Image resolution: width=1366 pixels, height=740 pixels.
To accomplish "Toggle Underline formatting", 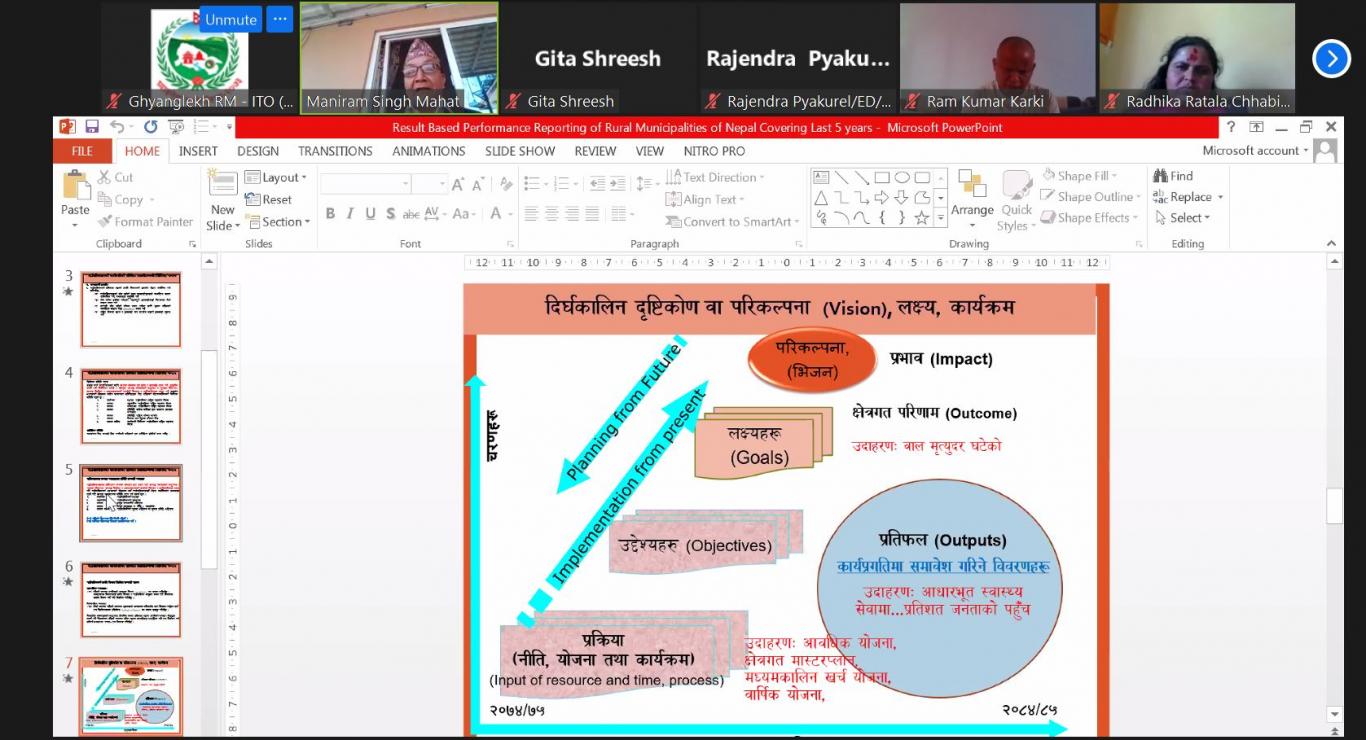I will 370,214.
